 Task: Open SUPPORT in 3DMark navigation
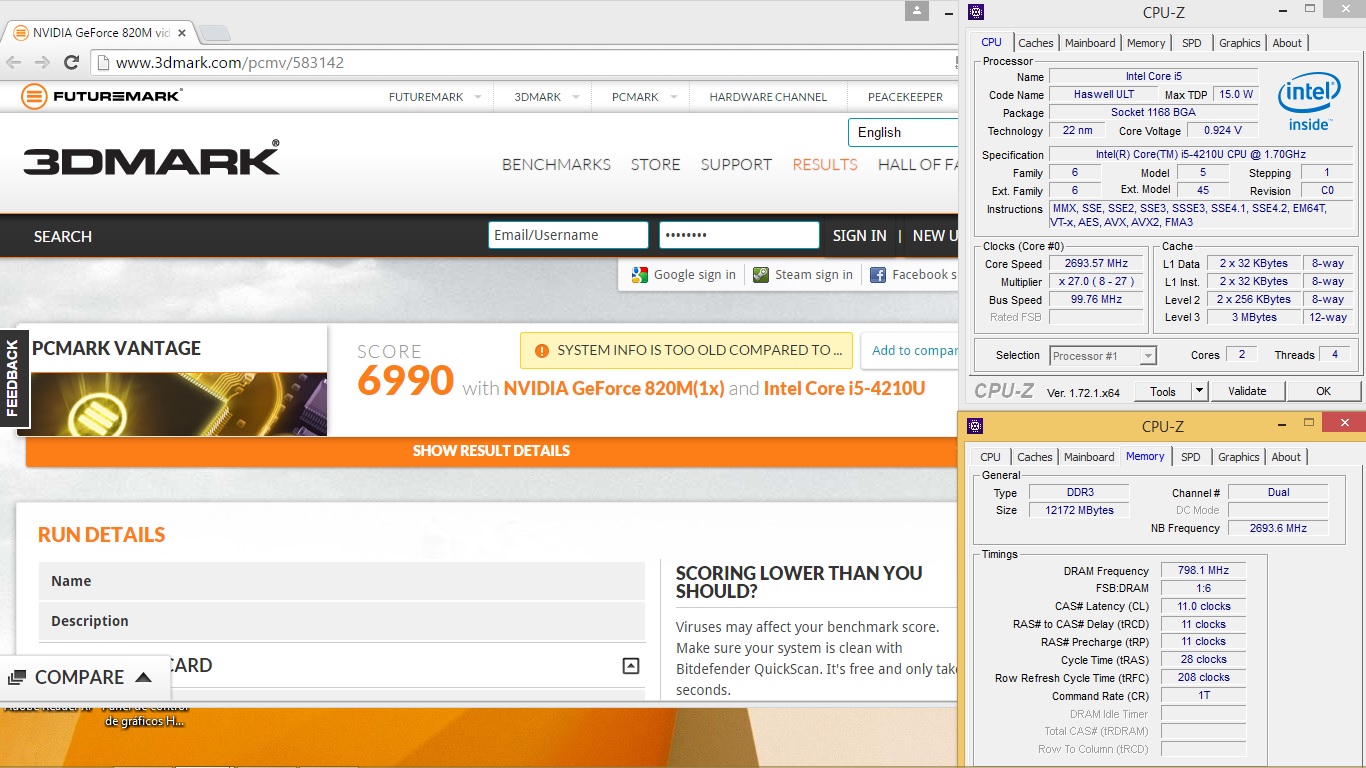click(736, 164)
